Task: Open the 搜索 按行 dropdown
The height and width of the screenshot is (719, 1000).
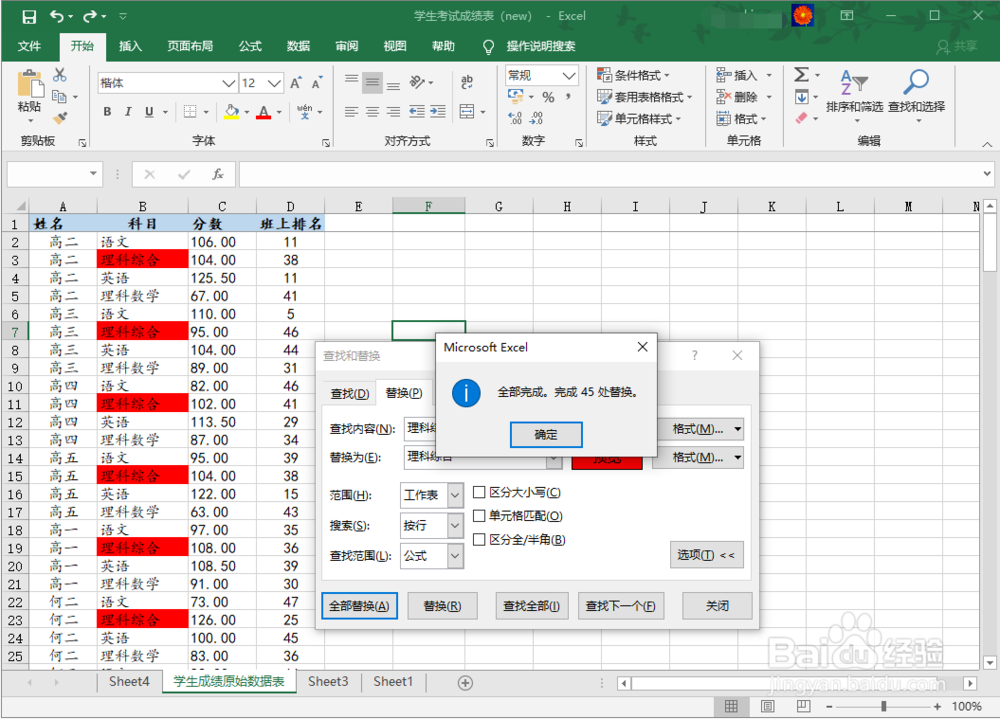Action: point(455,526)
